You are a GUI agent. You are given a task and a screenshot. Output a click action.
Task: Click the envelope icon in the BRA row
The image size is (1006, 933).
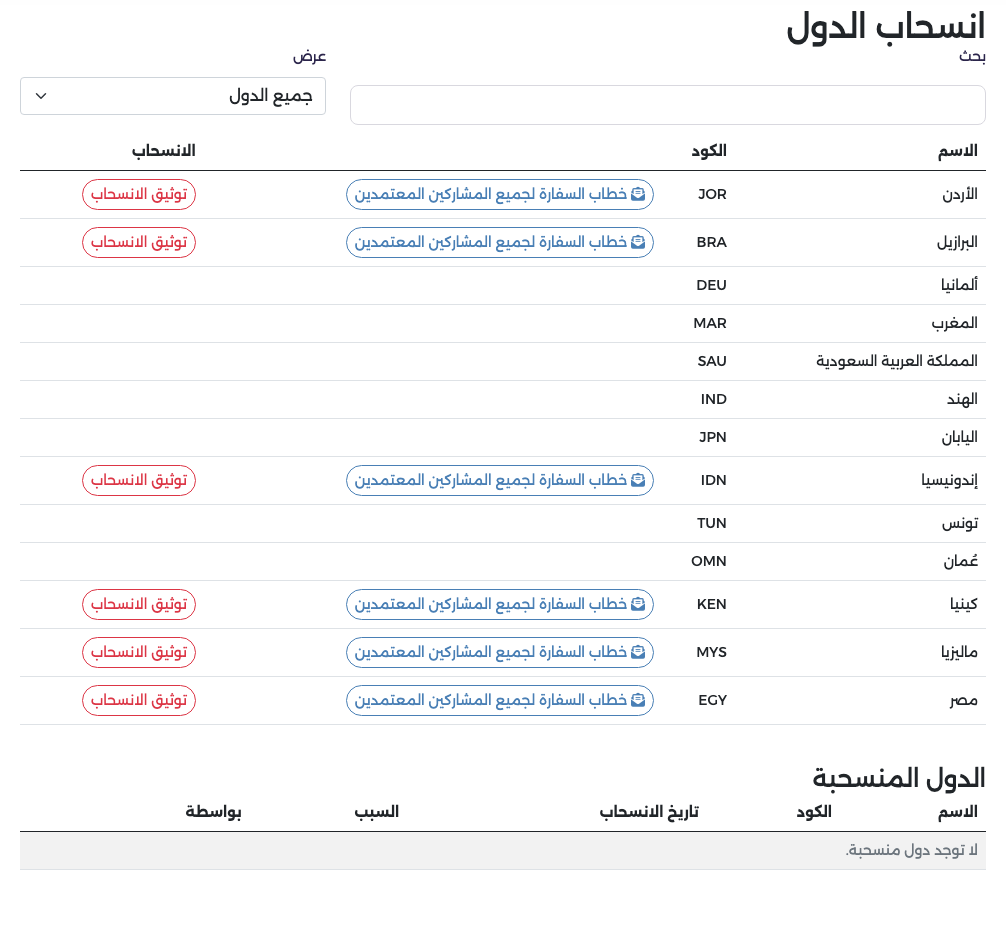coord(638,242)
